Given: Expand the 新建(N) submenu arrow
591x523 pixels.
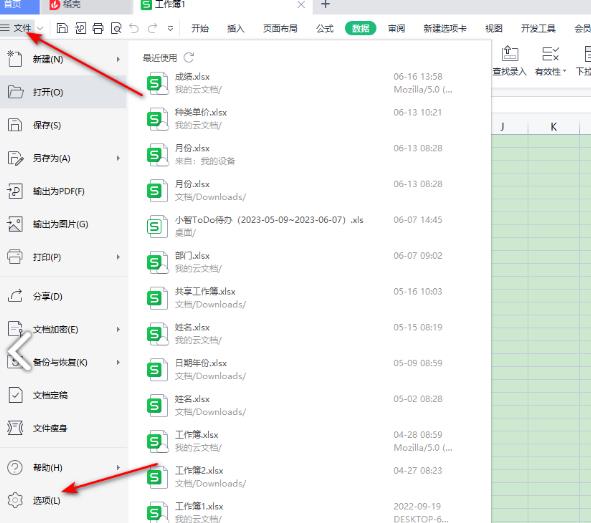Looking at the screenshot, I should (x=118, y=59).
